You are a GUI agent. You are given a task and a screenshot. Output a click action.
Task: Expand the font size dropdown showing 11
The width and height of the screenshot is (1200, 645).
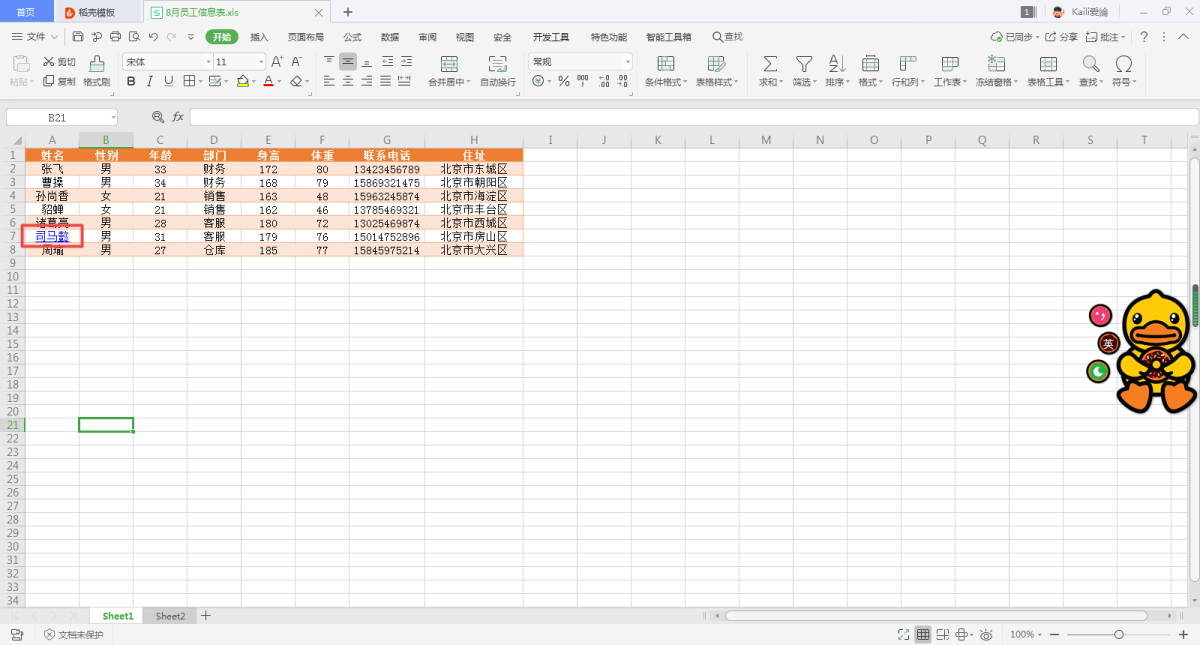coord(261,62)
